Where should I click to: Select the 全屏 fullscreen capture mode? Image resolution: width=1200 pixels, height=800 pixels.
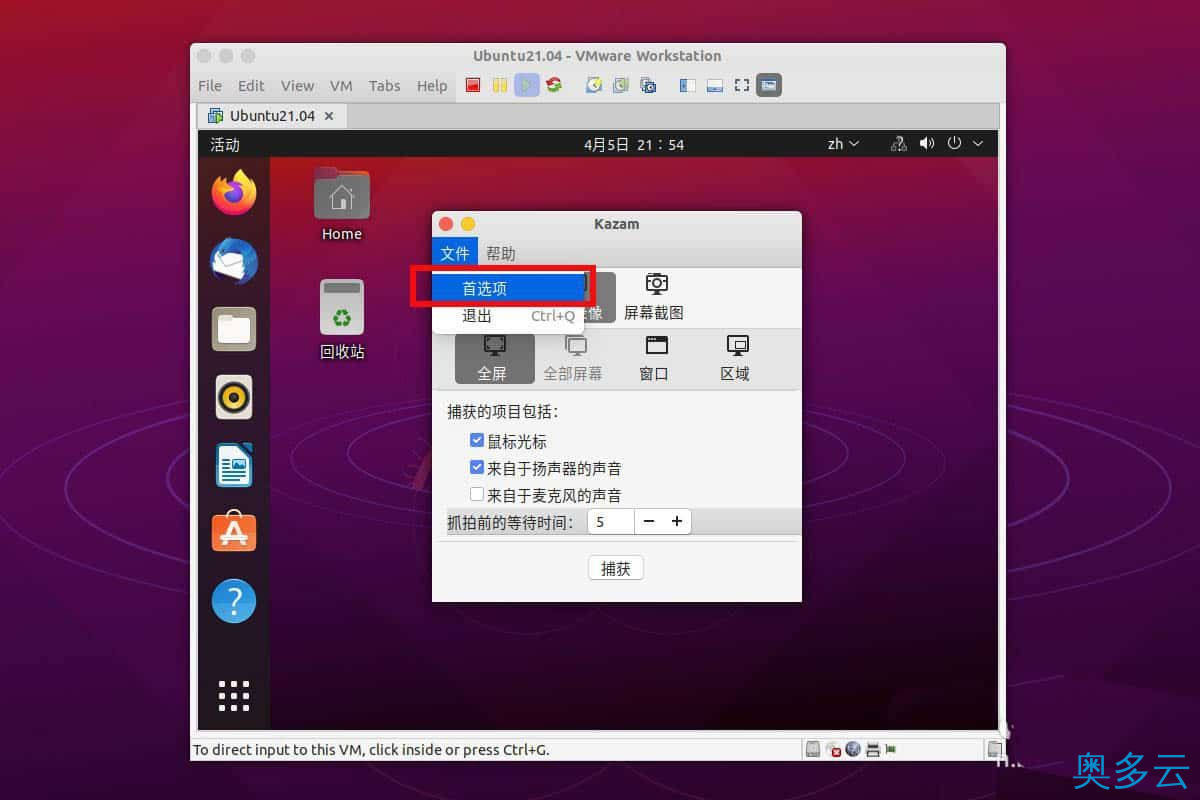[494, 358]
